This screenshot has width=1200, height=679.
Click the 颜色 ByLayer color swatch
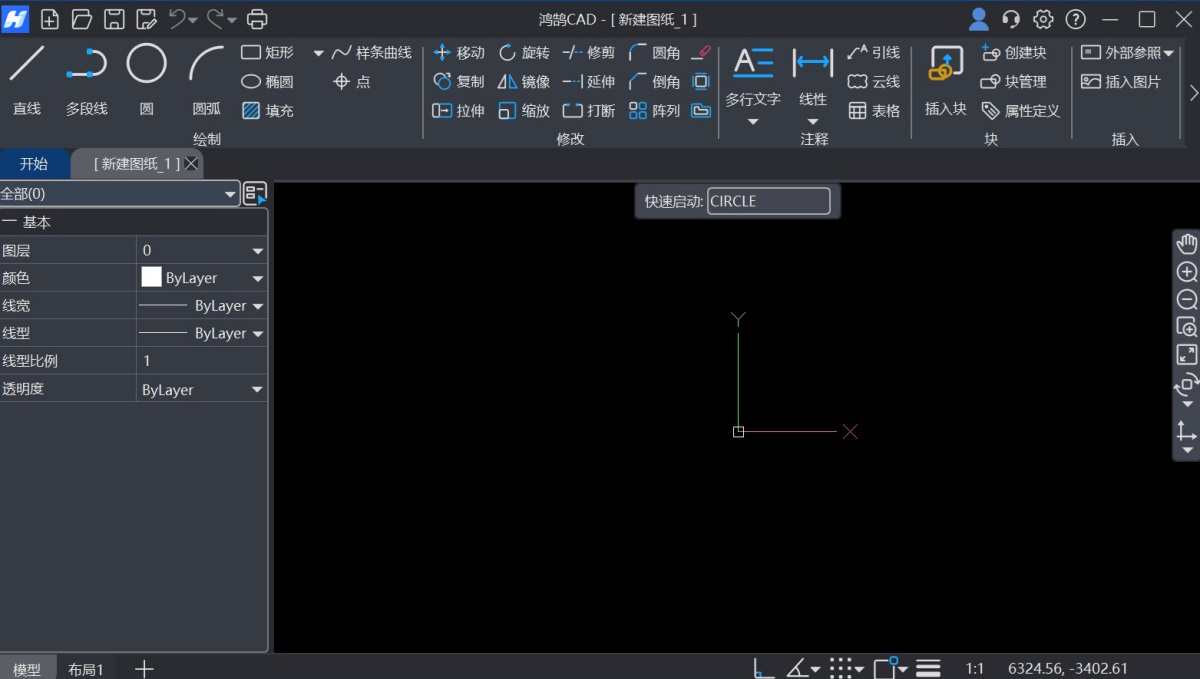coord(150,277)
